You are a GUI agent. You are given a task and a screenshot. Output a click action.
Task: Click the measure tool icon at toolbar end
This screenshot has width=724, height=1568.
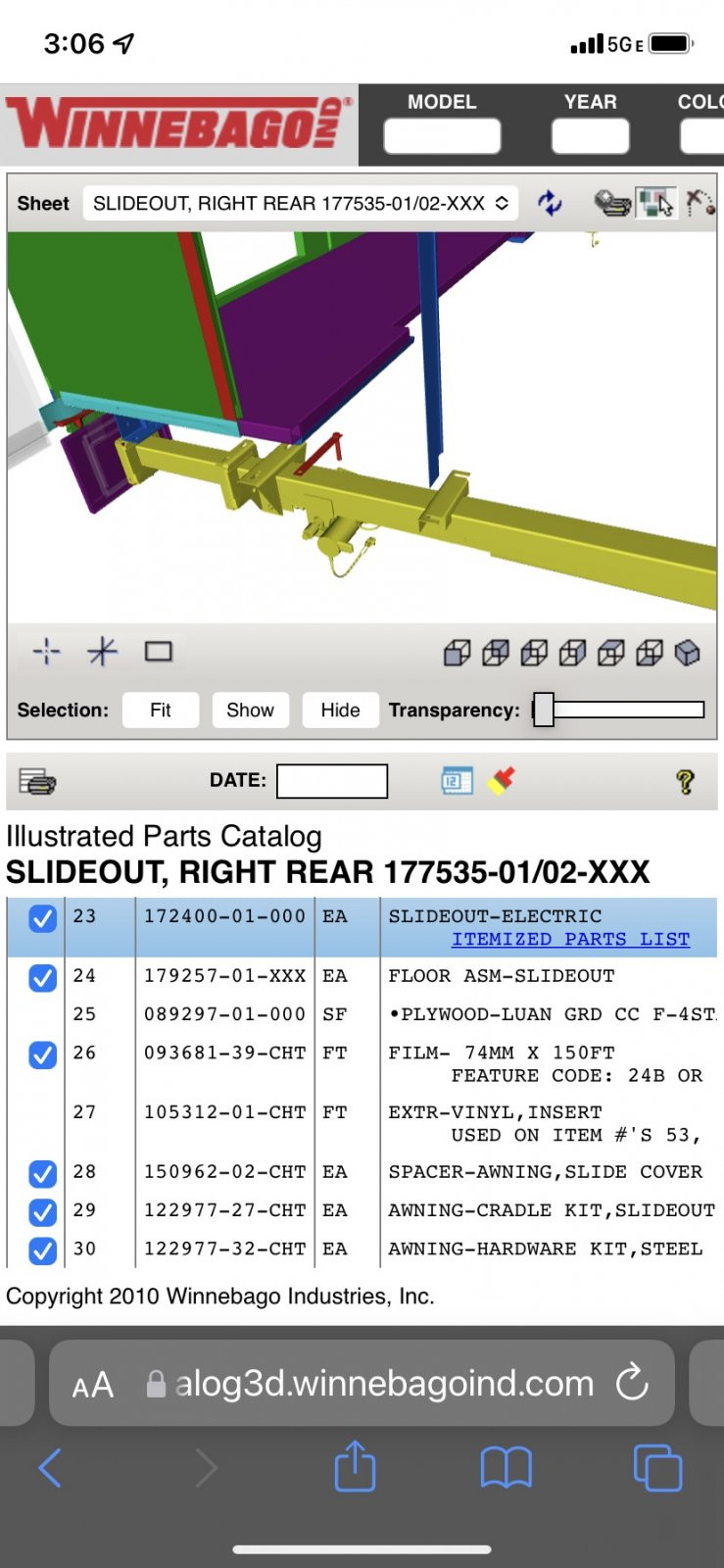click(x=700, y=203)
